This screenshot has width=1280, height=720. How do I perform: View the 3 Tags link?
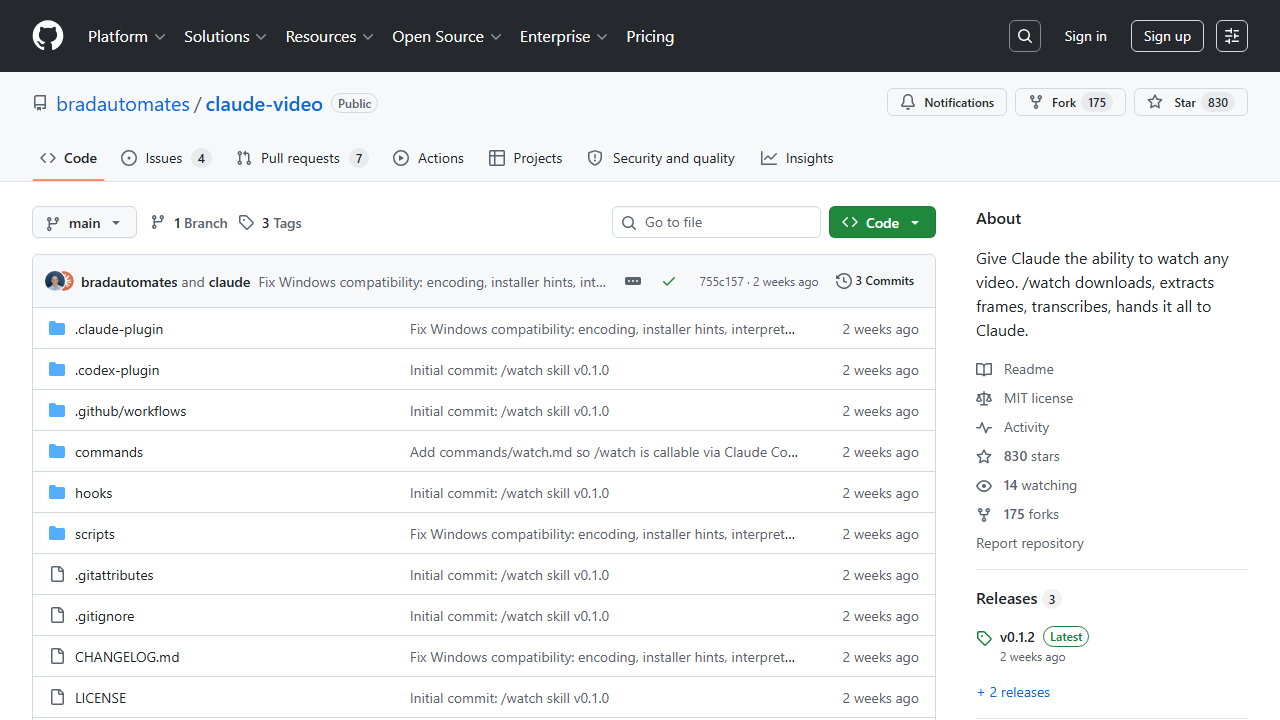[270, 223]
